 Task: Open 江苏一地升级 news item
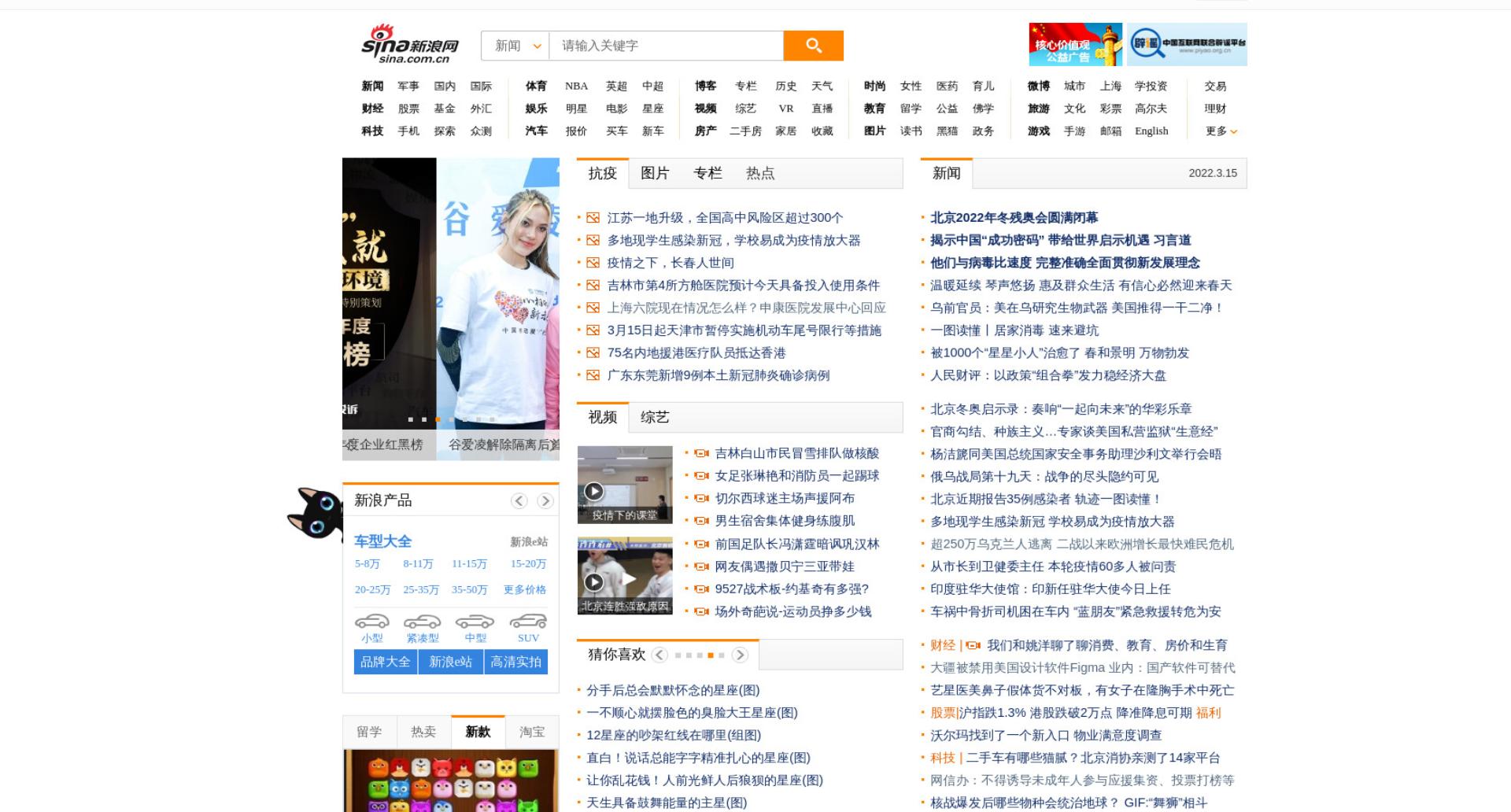click(725, 218)
